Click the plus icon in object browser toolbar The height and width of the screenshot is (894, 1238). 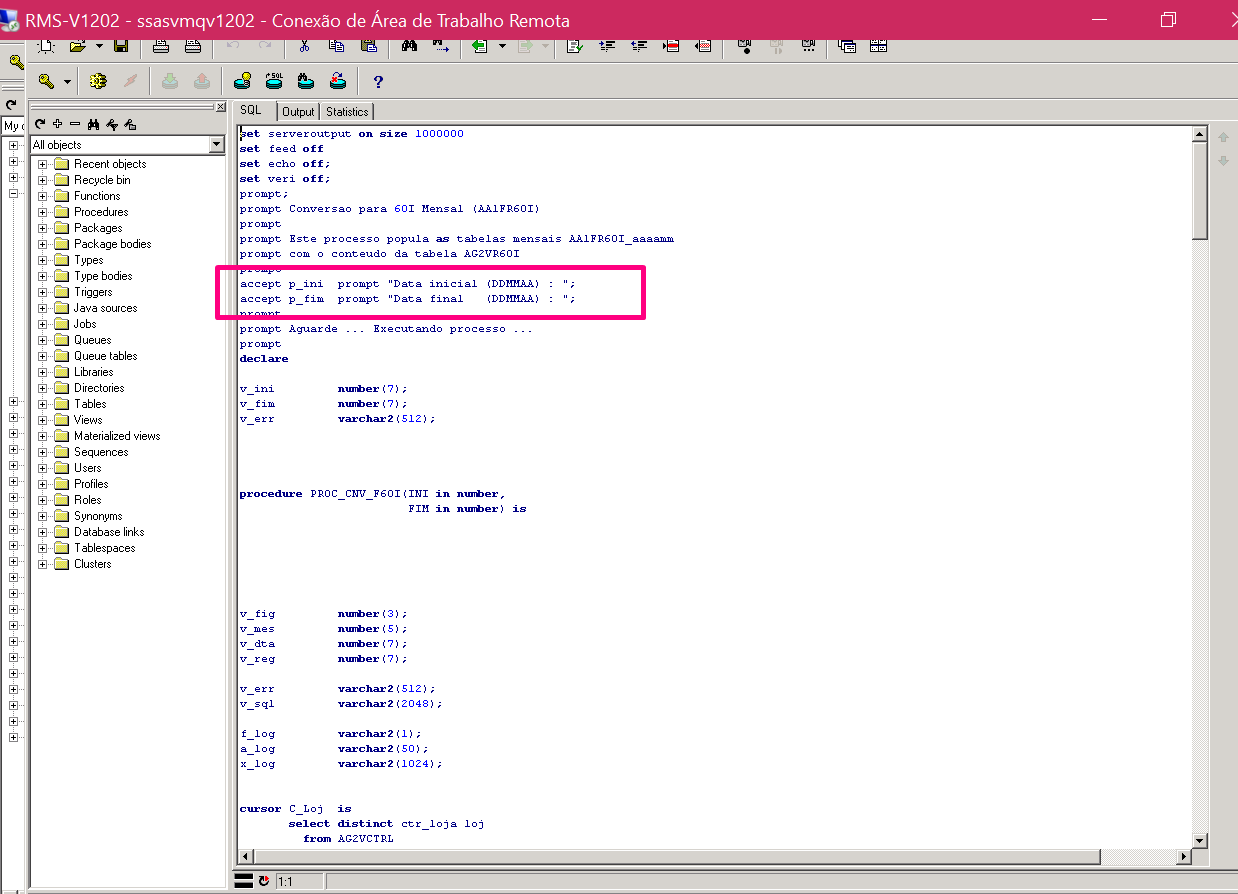[x=58, y=124]
